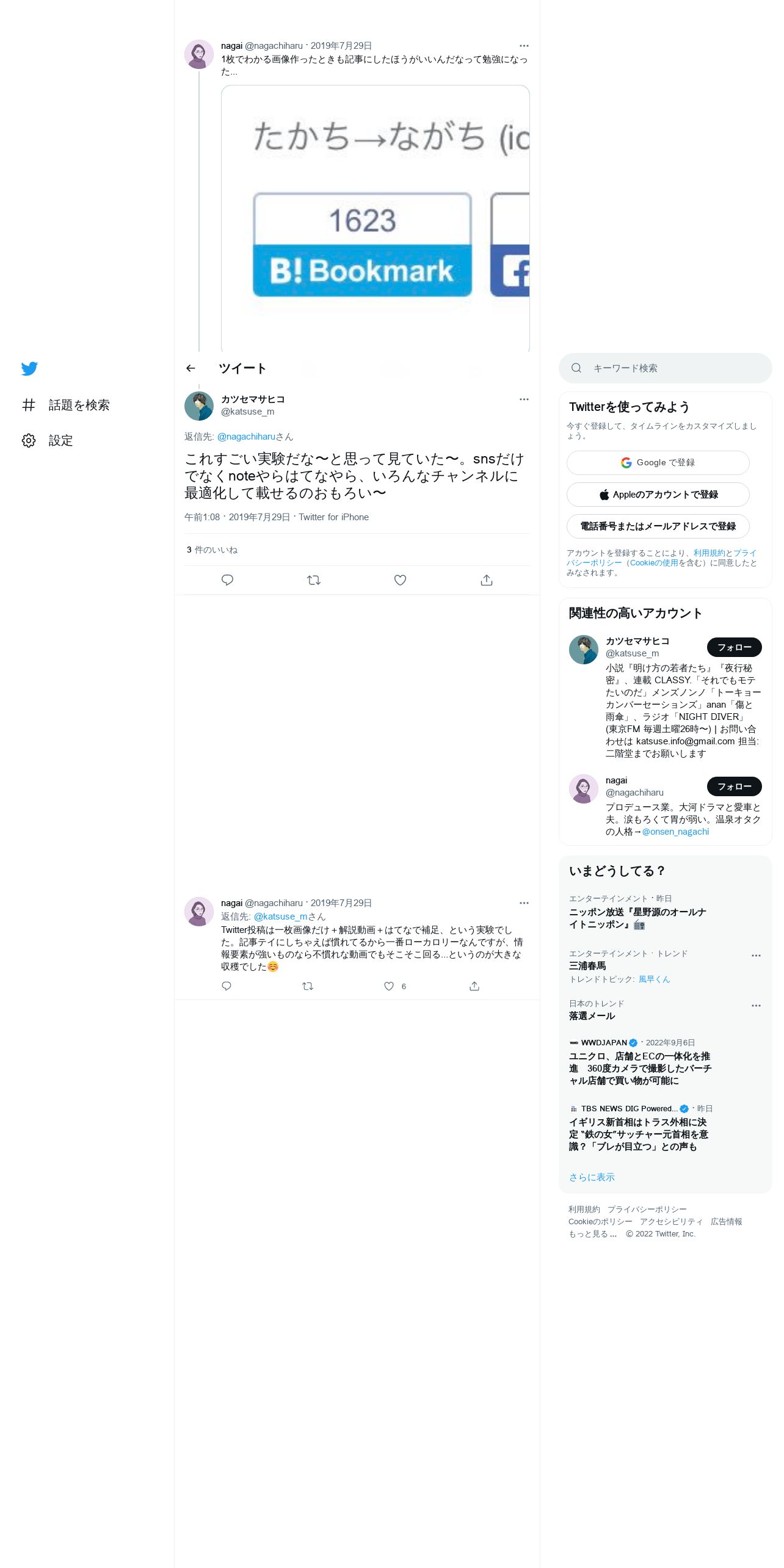
Task: Follow the nagai @nagachiharu account
Action: 735,786
